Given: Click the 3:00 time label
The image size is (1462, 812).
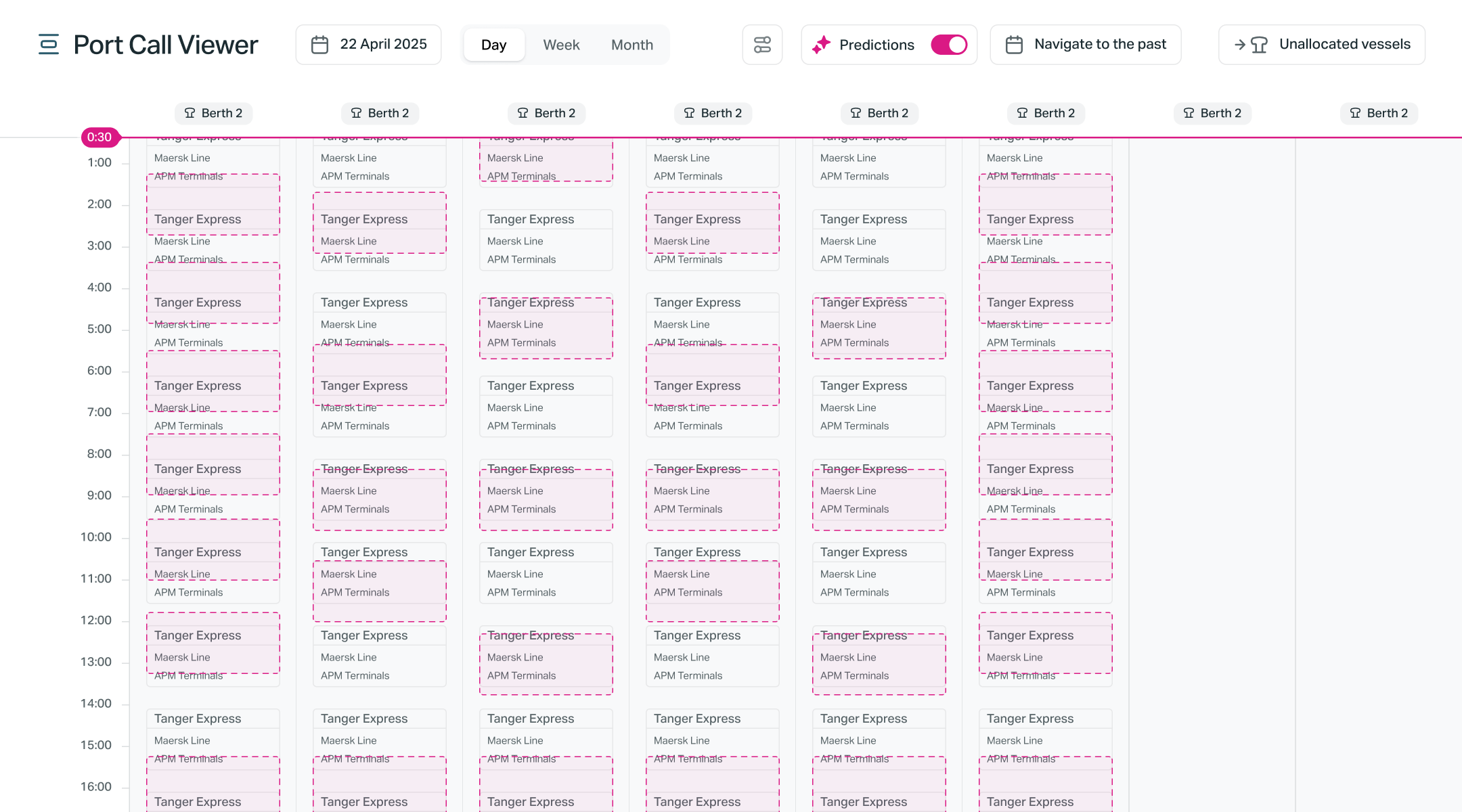Looking at the screenshot, I should pyautogui.click(x=99, y=246).
